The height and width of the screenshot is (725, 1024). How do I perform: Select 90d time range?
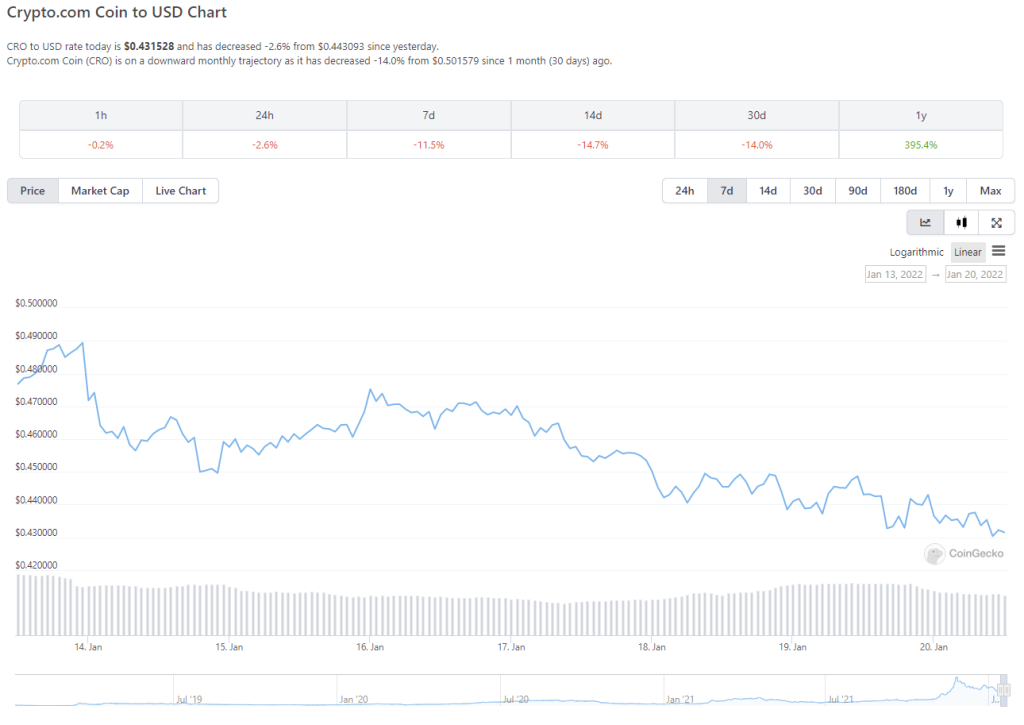tap(857, 191)
